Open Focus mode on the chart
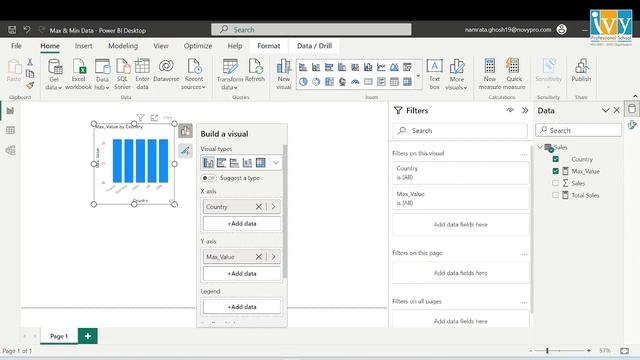 click(154, 118)
